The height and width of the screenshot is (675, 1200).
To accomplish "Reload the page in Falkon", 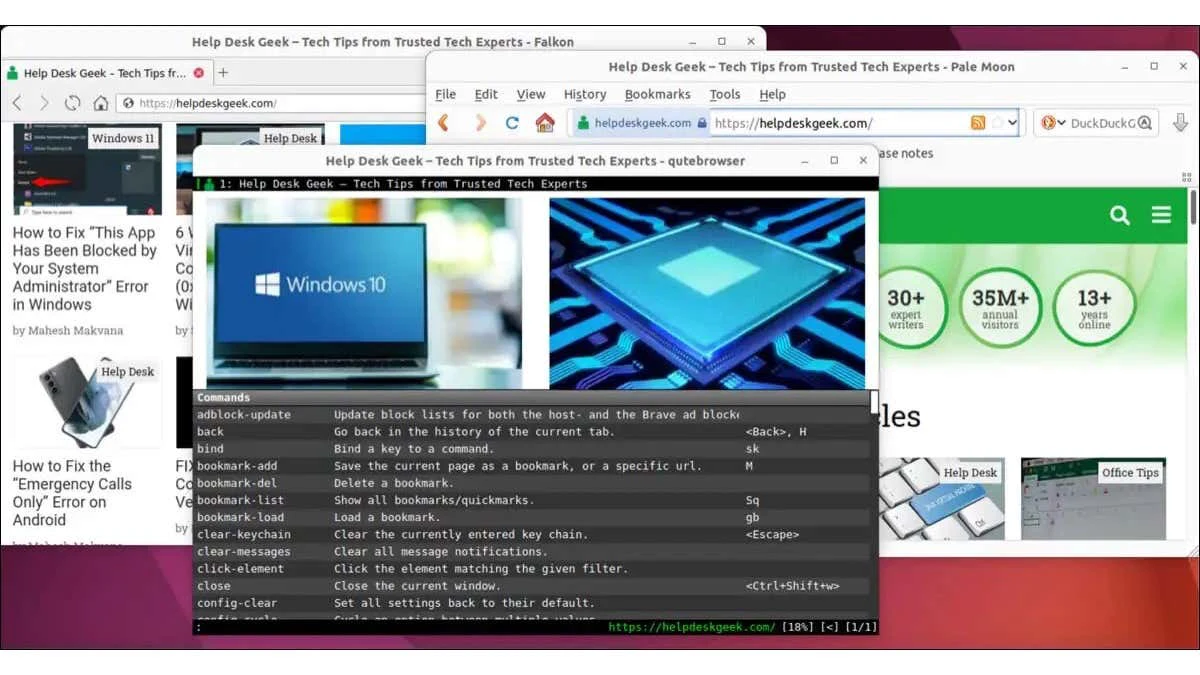I will 72,103.
